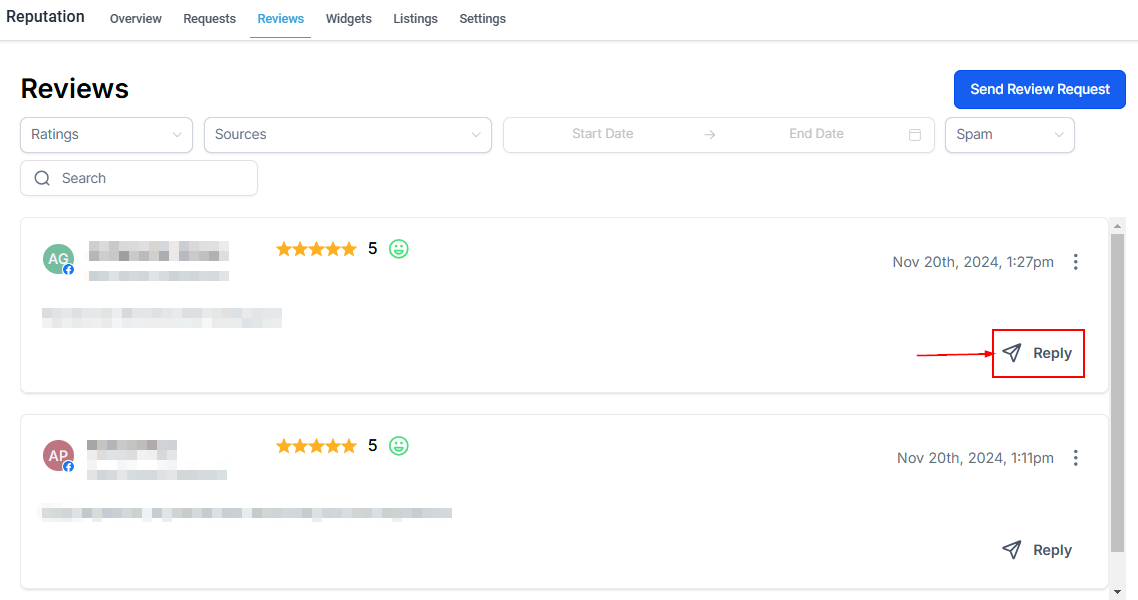
Task: Click the AG reviewer avatar
Action: [58, 259]
